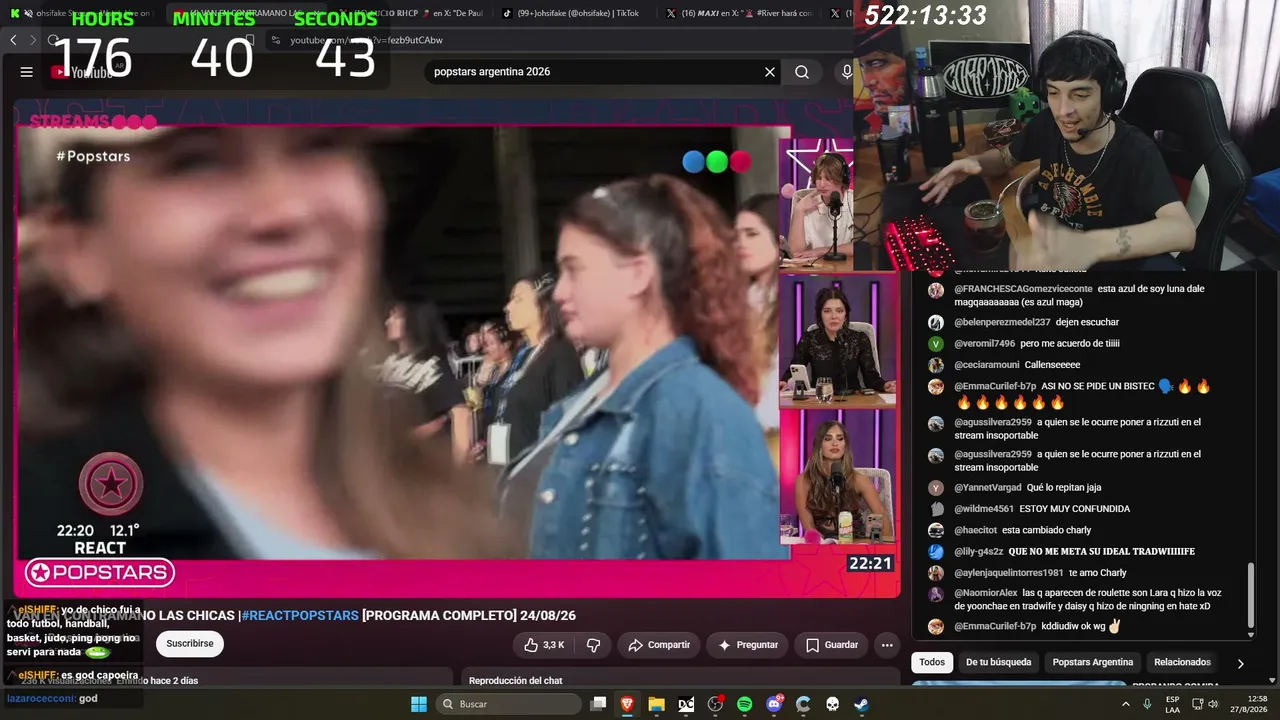The image size is (1280, 720).
Task: Clear the YouTube search text with X
Action: (770, 72)
